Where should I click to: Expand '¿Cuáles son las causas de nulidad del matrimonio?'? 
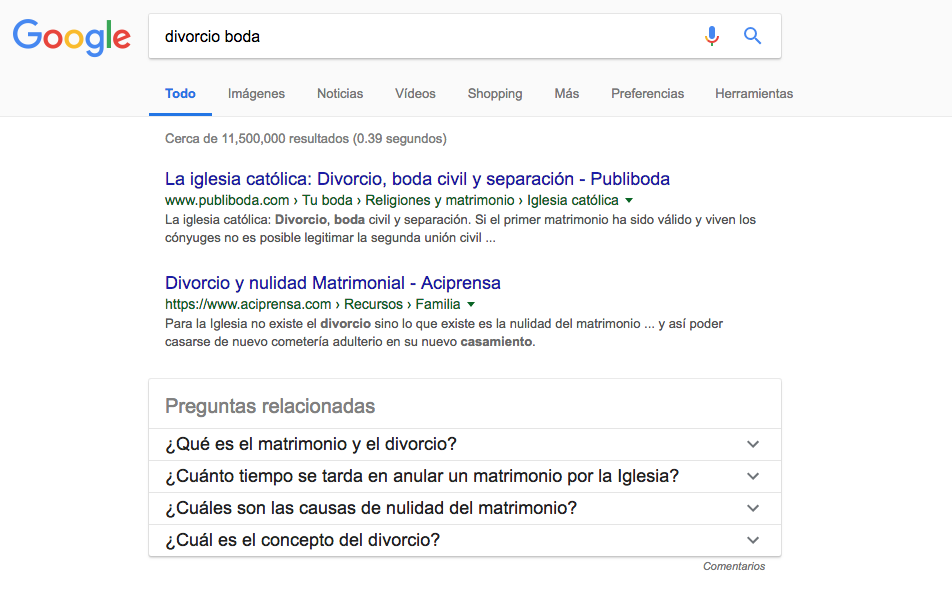coord(753,508)
